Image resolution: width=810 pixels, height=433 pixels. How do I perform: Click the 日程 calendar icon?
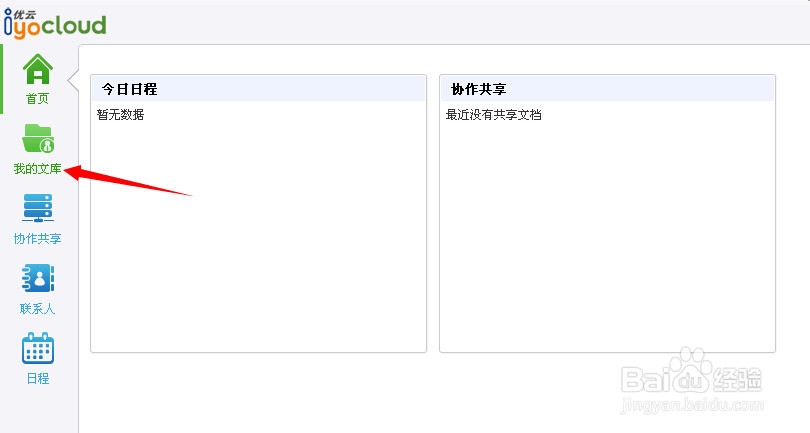pos(38,349)
